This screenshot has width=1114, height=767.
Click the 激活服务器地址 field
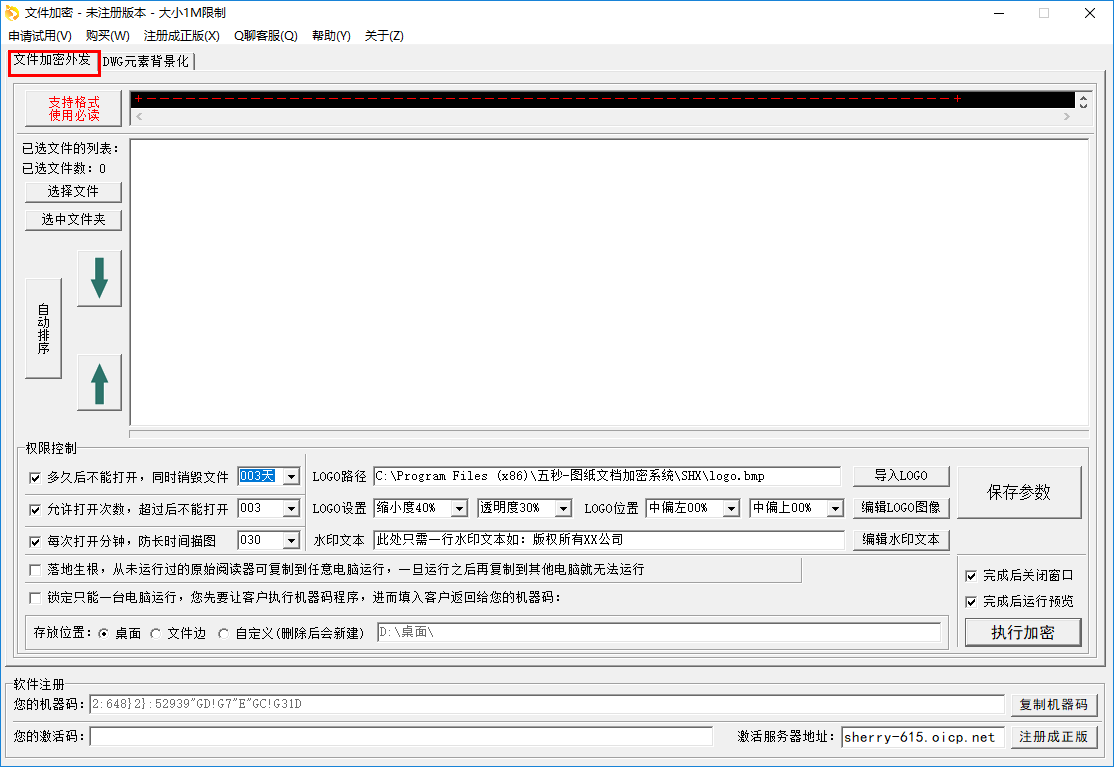click(x=922, y=737)
